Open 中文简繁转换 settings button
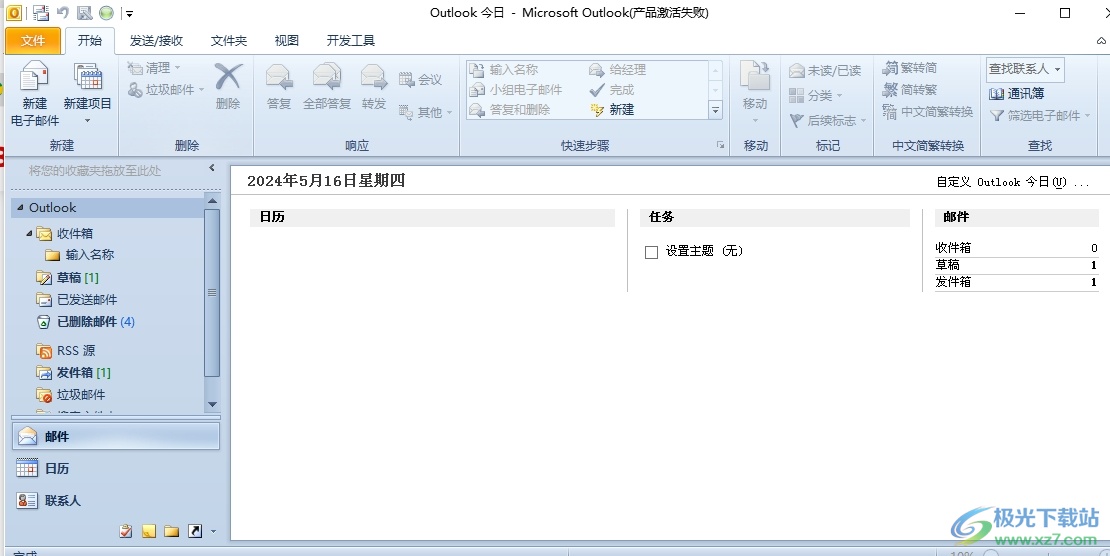1110x556 pixels. [928, 111]
